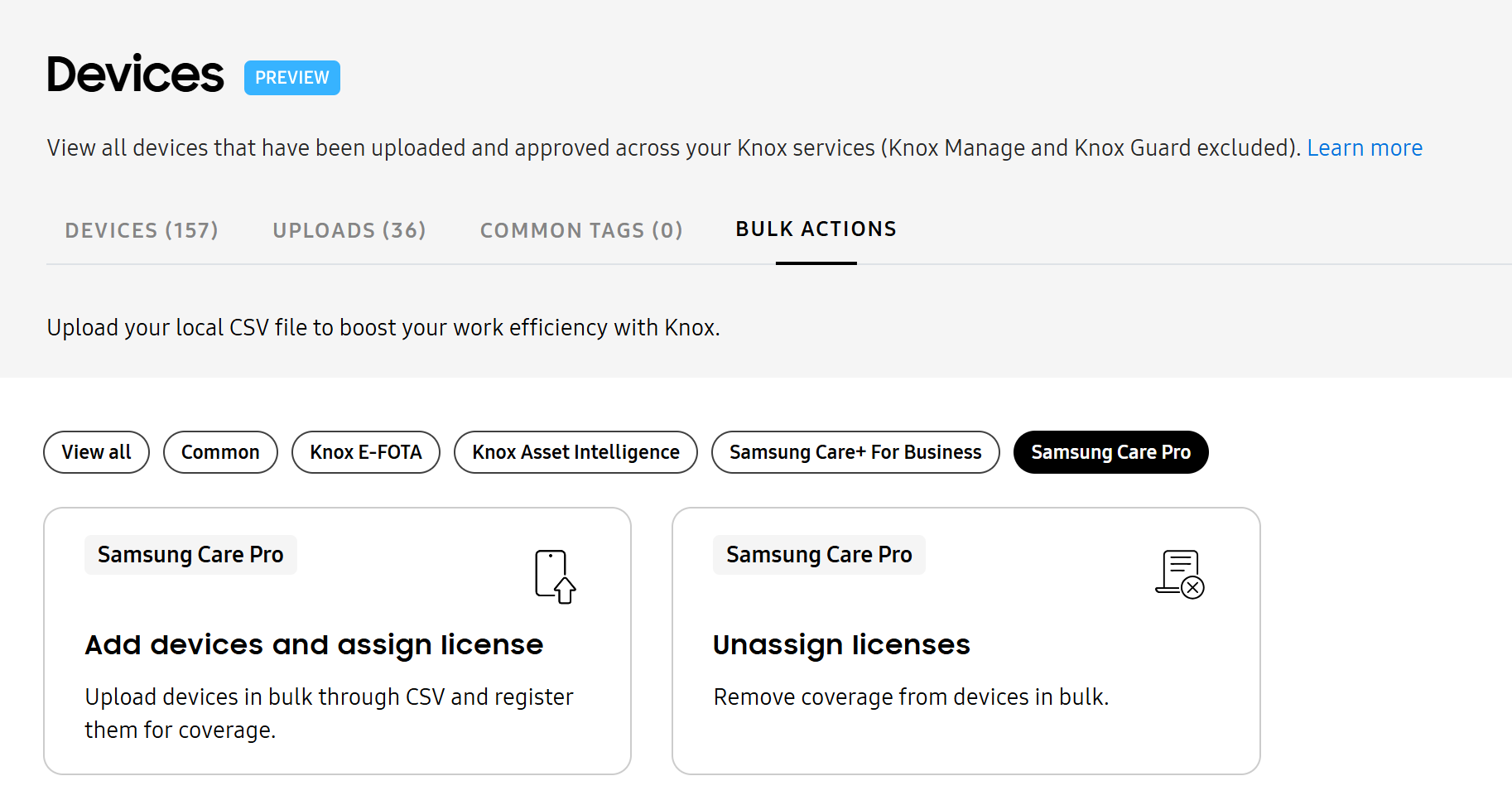
Task: Click the Samsung Care Pro tag on Unassign licenses card
Action: (819, 555)
